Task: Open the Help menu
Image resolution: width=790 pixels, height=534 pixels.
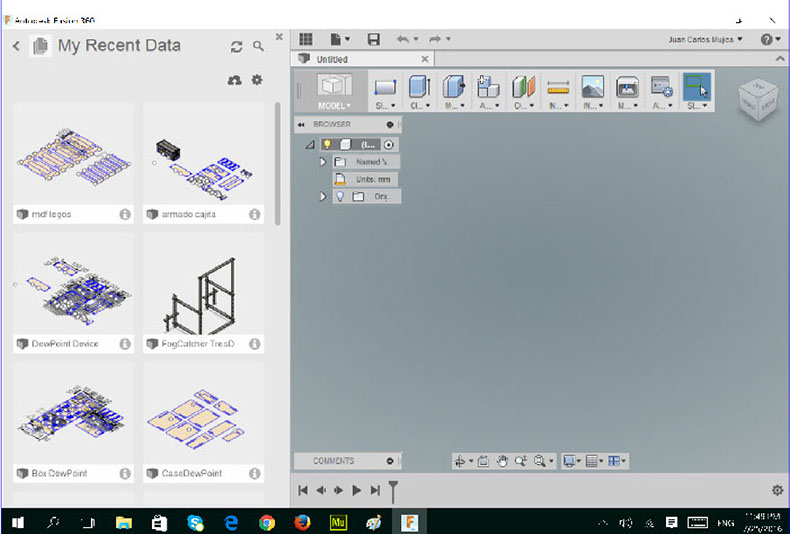Action: click(x=770, y=39)
